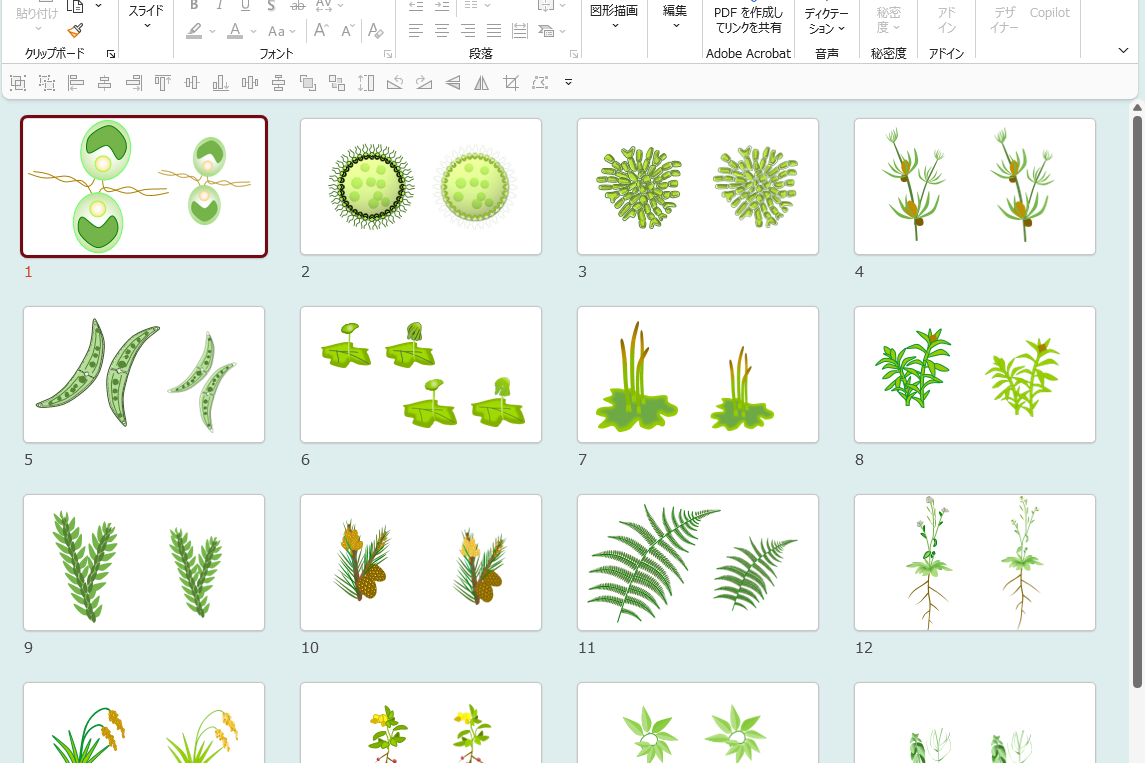The image size is (1145, 763).
Task: Select slide 11 fern thumbnail
Action: (697, 562)
